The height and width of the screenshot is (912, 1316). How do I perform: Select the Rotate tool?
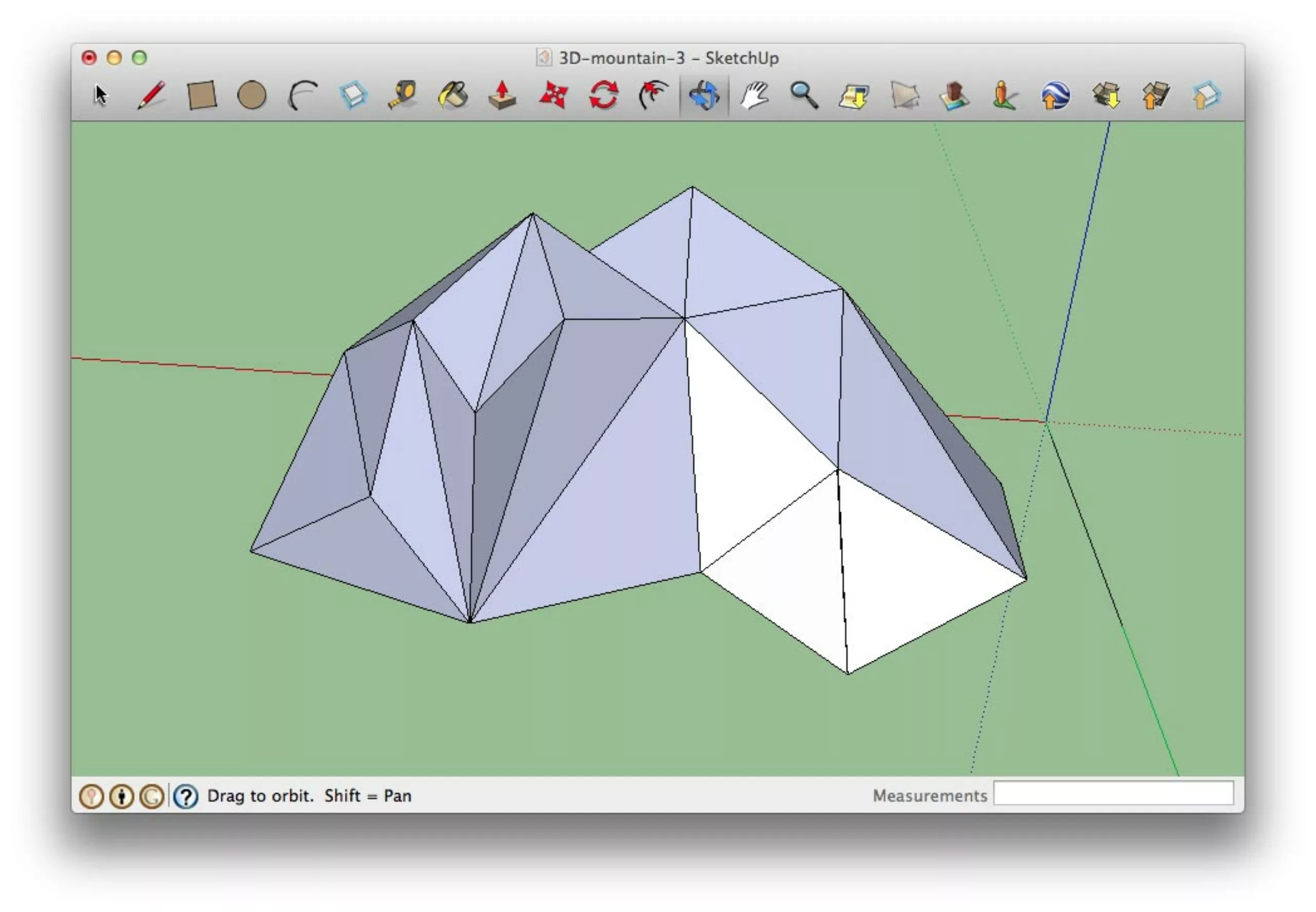click(x=604, y=95)
